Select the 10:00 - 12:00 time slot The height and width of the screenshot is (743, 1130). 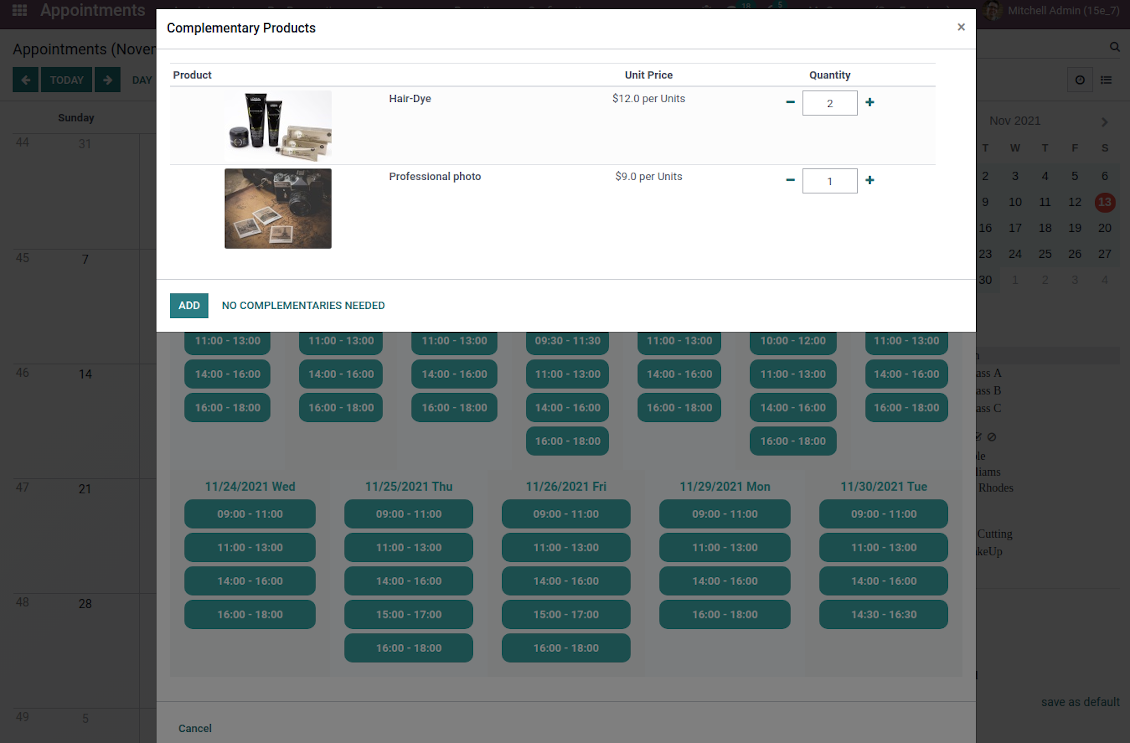tap(793, 341)
